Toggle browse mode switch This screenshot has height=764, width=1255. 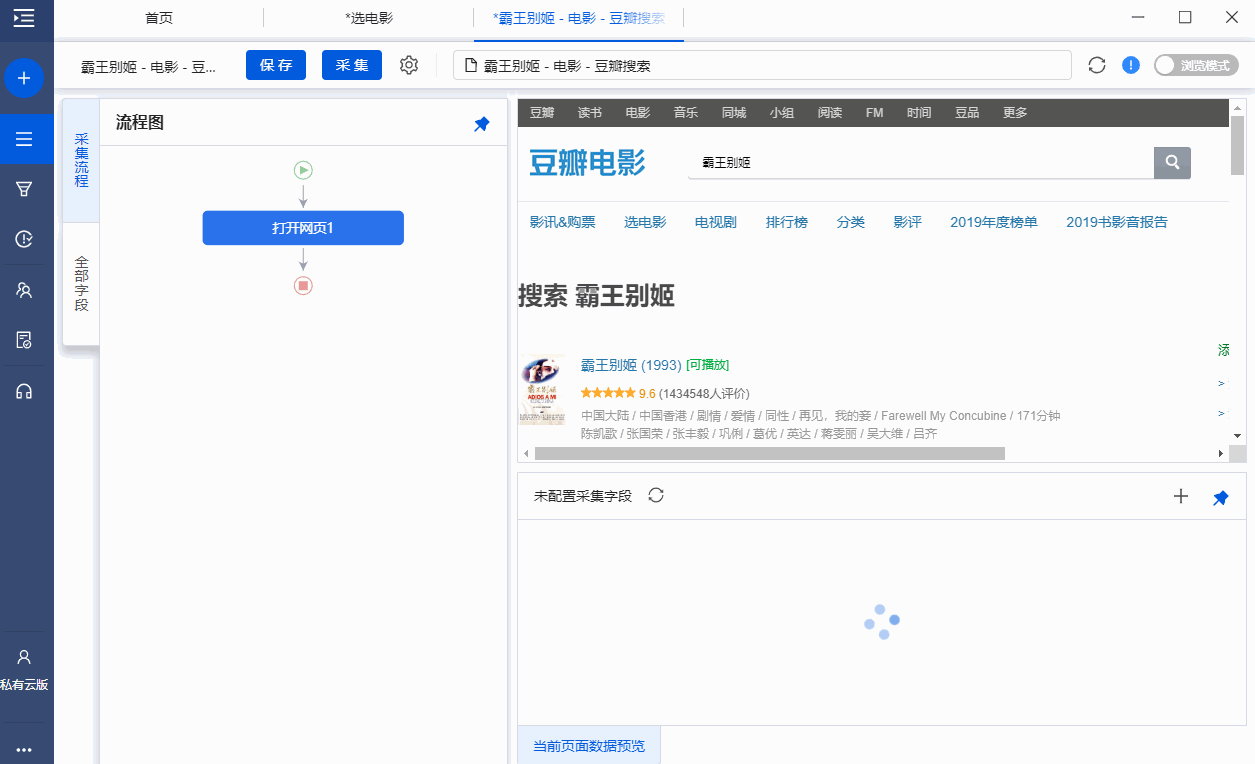point(1196,65)
